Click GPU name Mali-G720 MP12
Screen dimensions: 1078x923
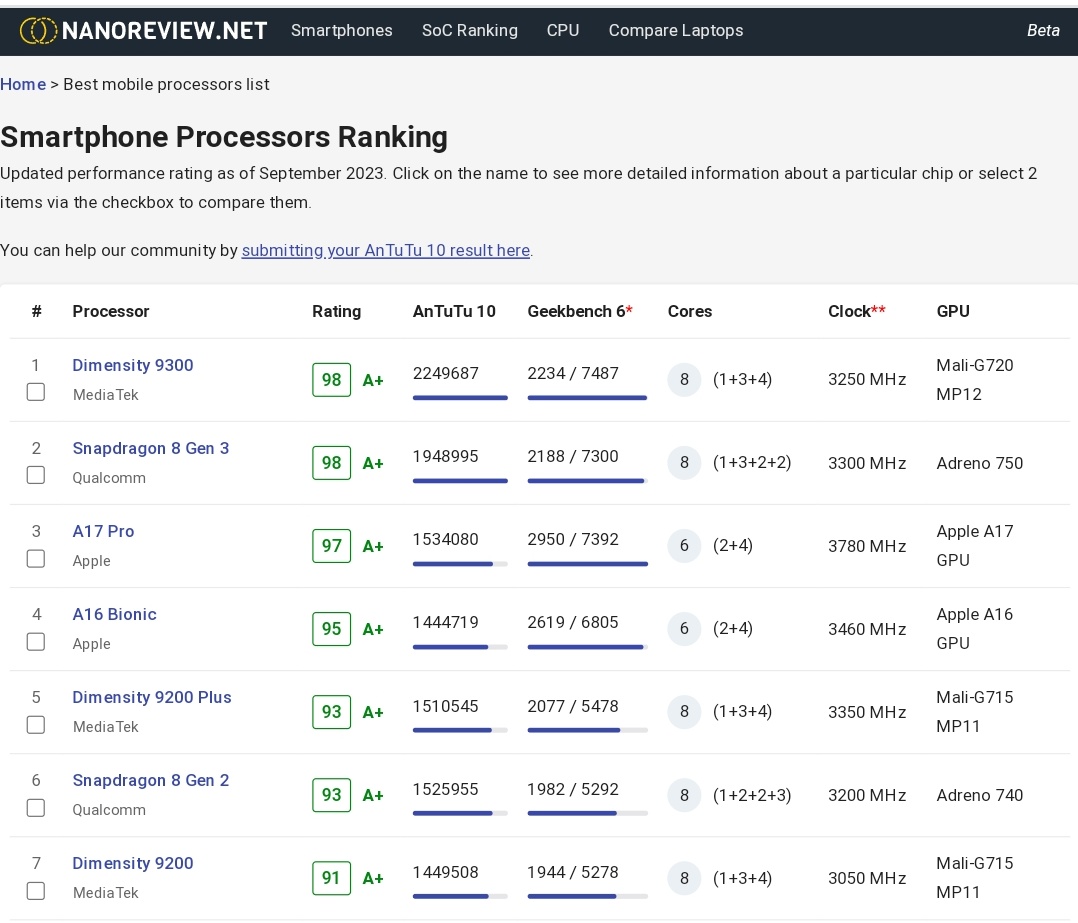[975, 379]
